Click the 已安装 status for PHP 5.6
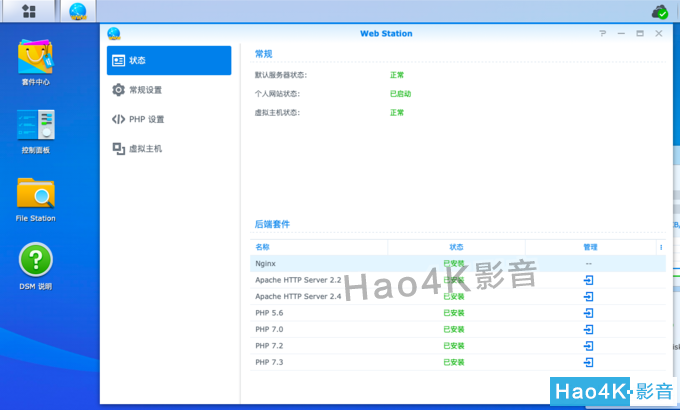680x410 pixels. [x=454, y=313]
